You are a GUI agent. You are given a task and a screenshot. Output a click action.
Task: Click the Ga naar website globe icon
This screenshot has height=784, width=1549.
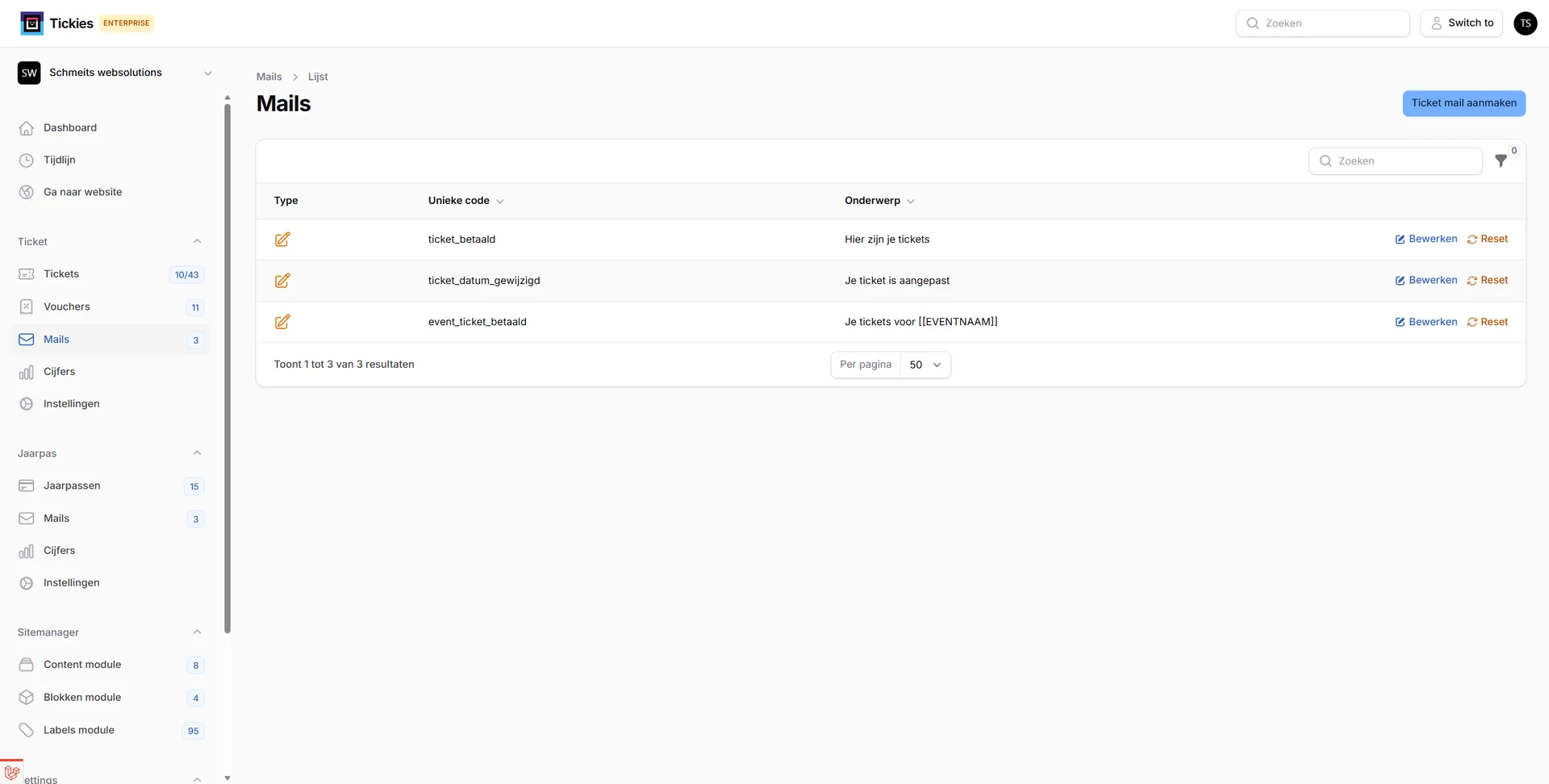[x=27, y=191]
